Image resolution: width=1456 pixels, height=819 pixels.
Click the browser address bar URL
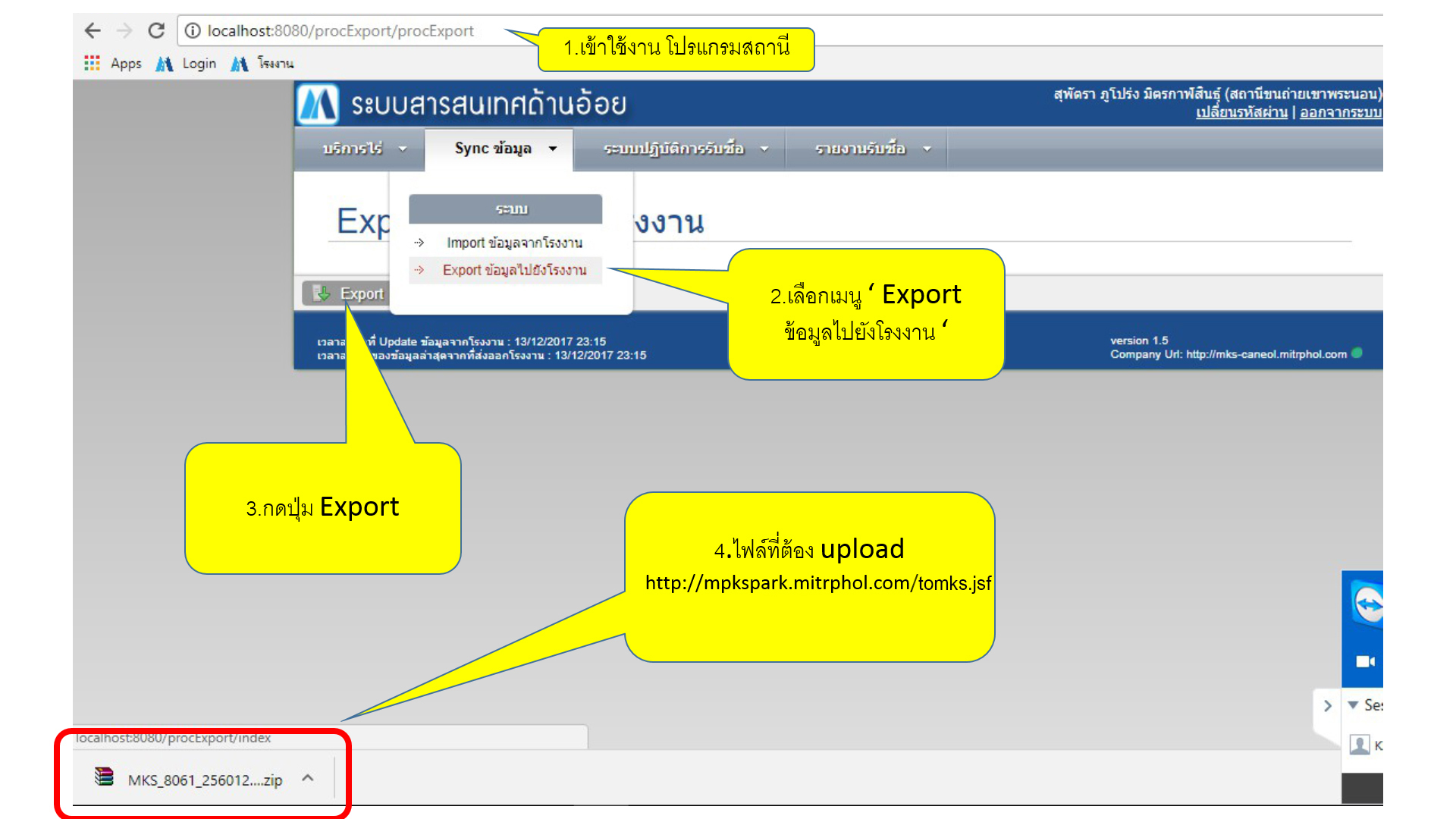point(340,31)
